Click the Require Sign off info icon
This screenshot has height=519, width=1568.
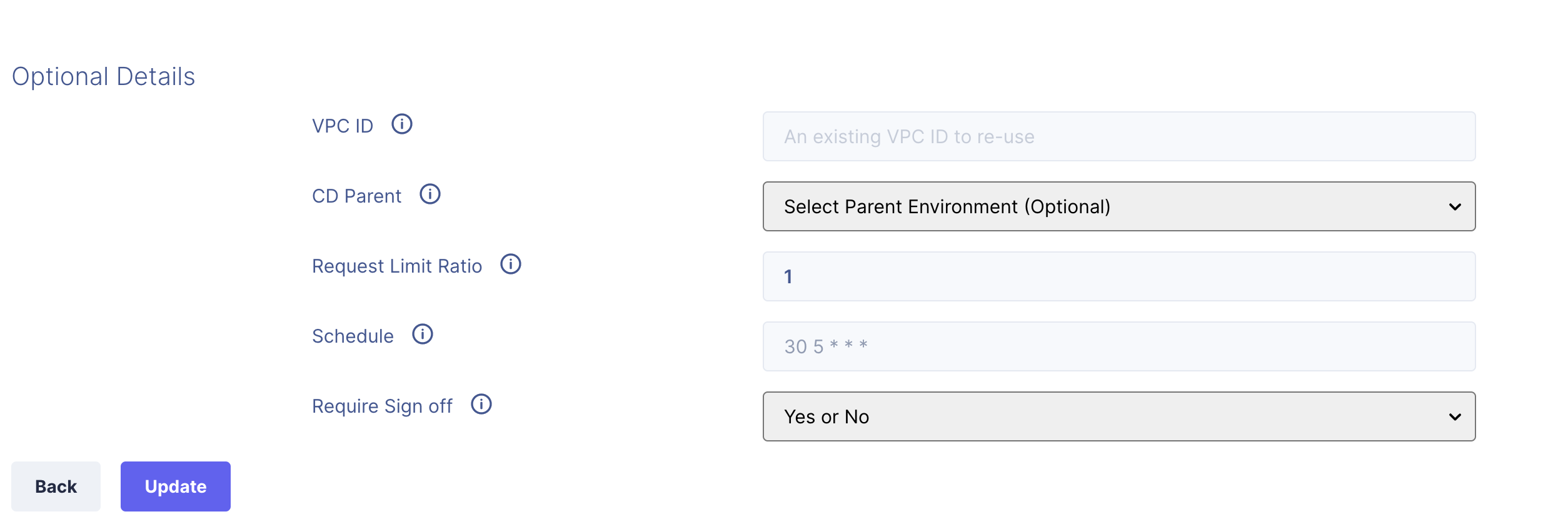481,405
